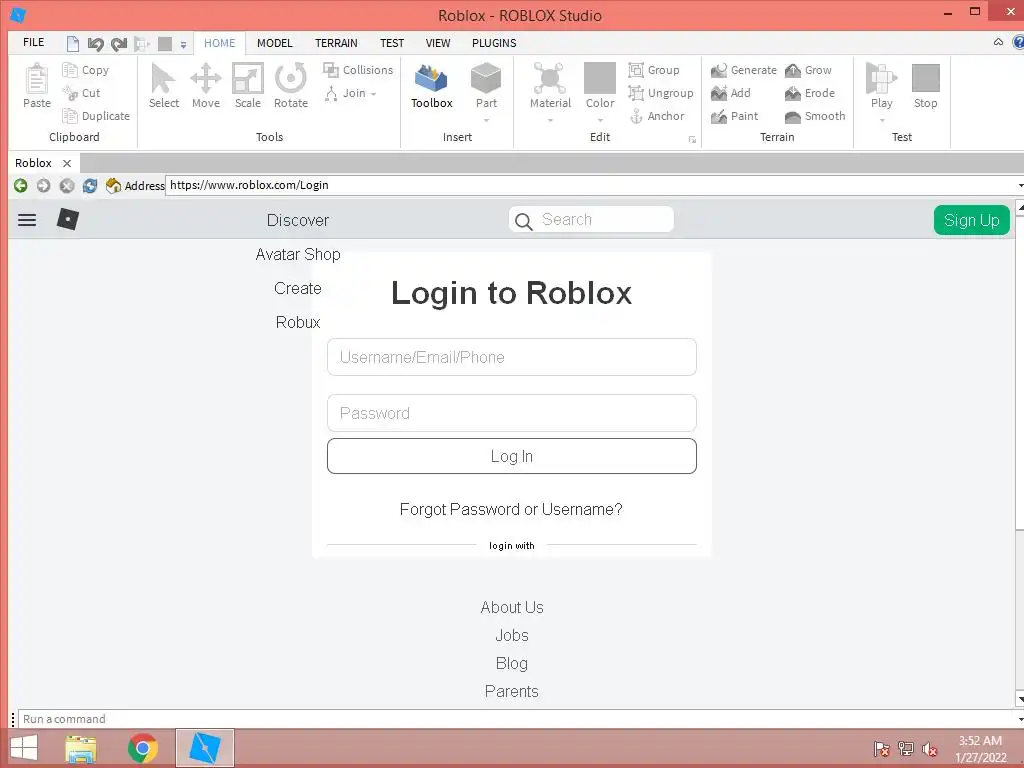This screenshot has height=768, width=1024.
Task: Click Generate terrain tool
Action: [744, 70]
